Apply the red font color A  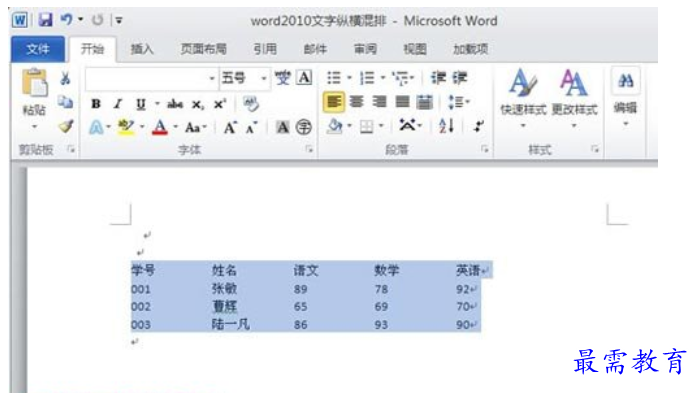(x=160, y=128)
